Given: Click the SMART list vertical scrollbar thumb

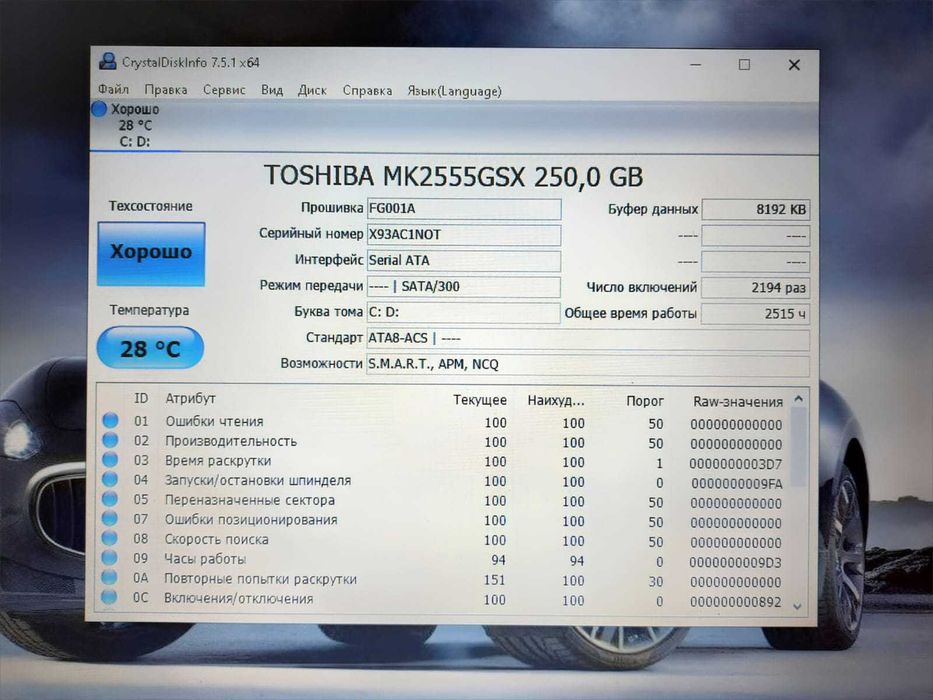Looking at the screenshot, I should (799, 446).
